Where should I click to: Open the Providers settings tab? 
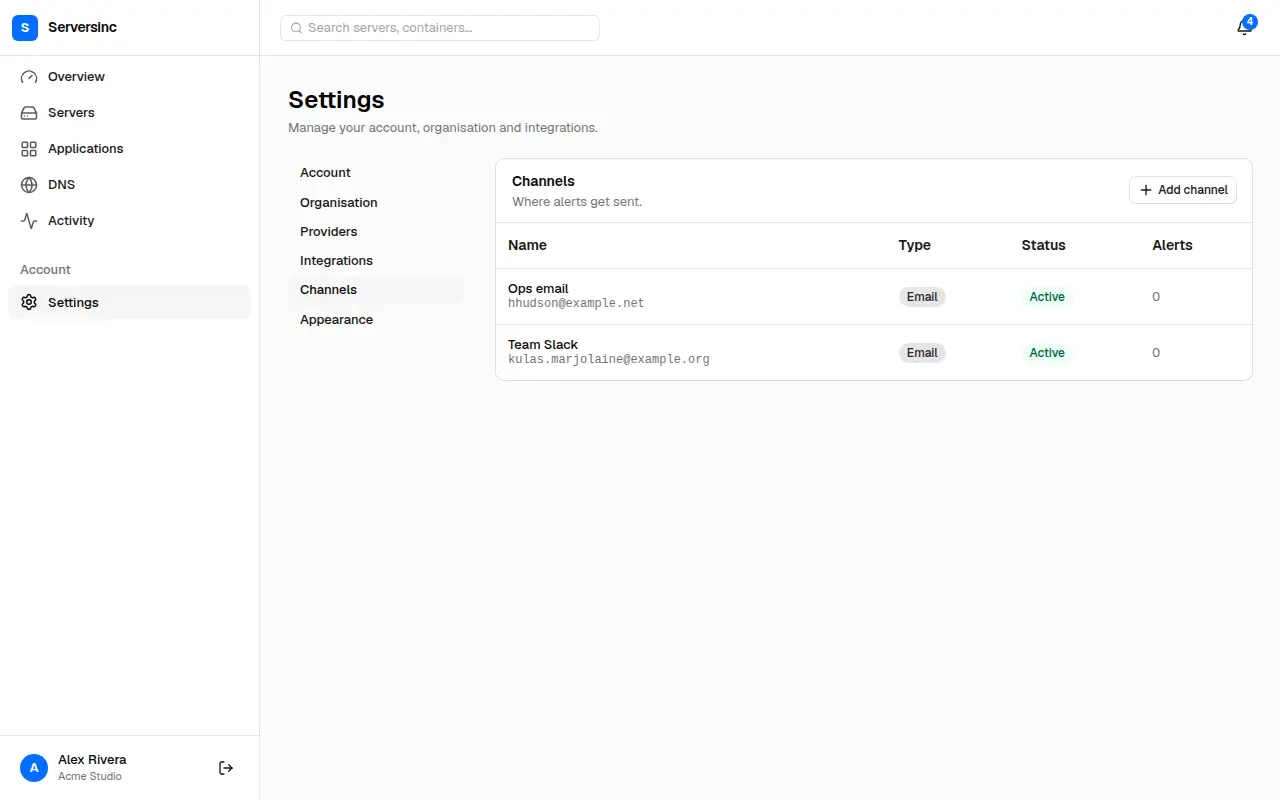376,232
